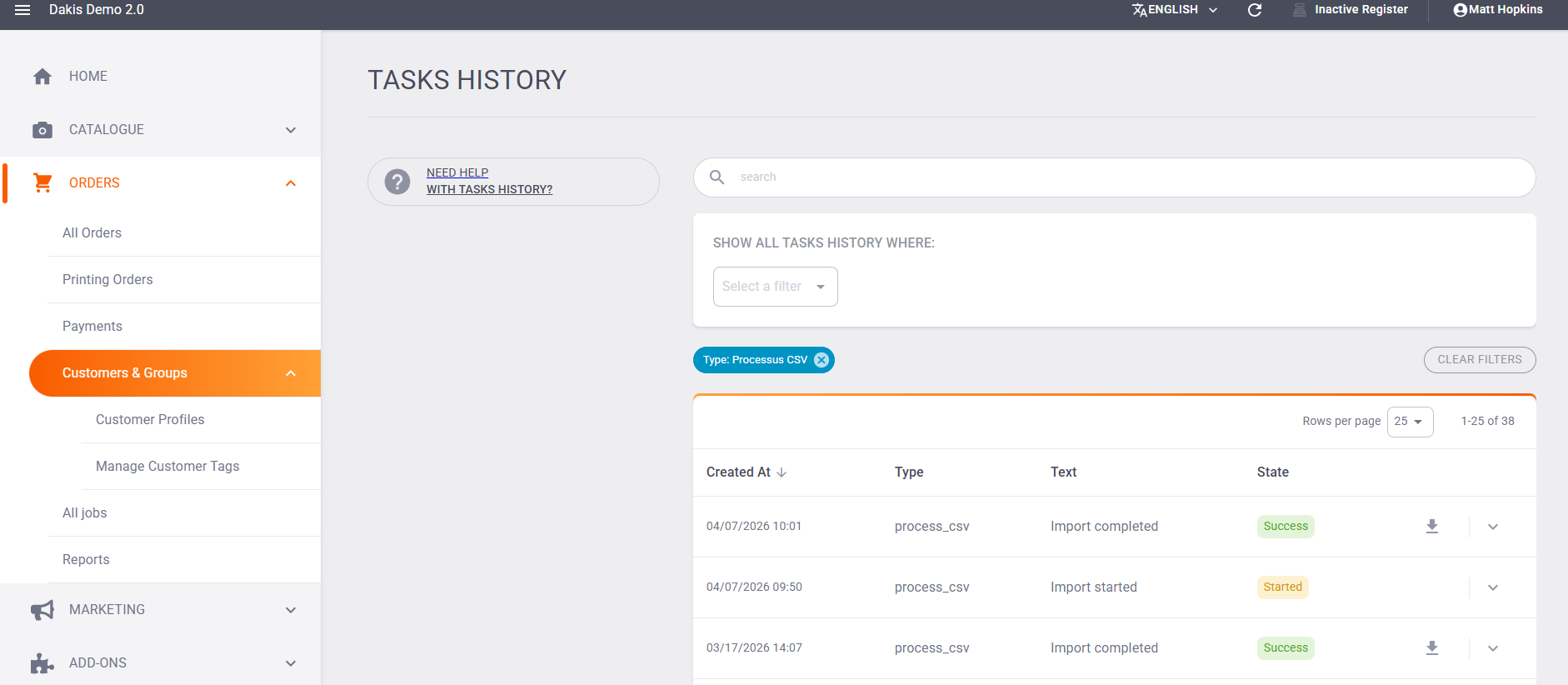1568x685 pixels.
Task: Open the hamburger main menu
Action: tap(22, 10)
